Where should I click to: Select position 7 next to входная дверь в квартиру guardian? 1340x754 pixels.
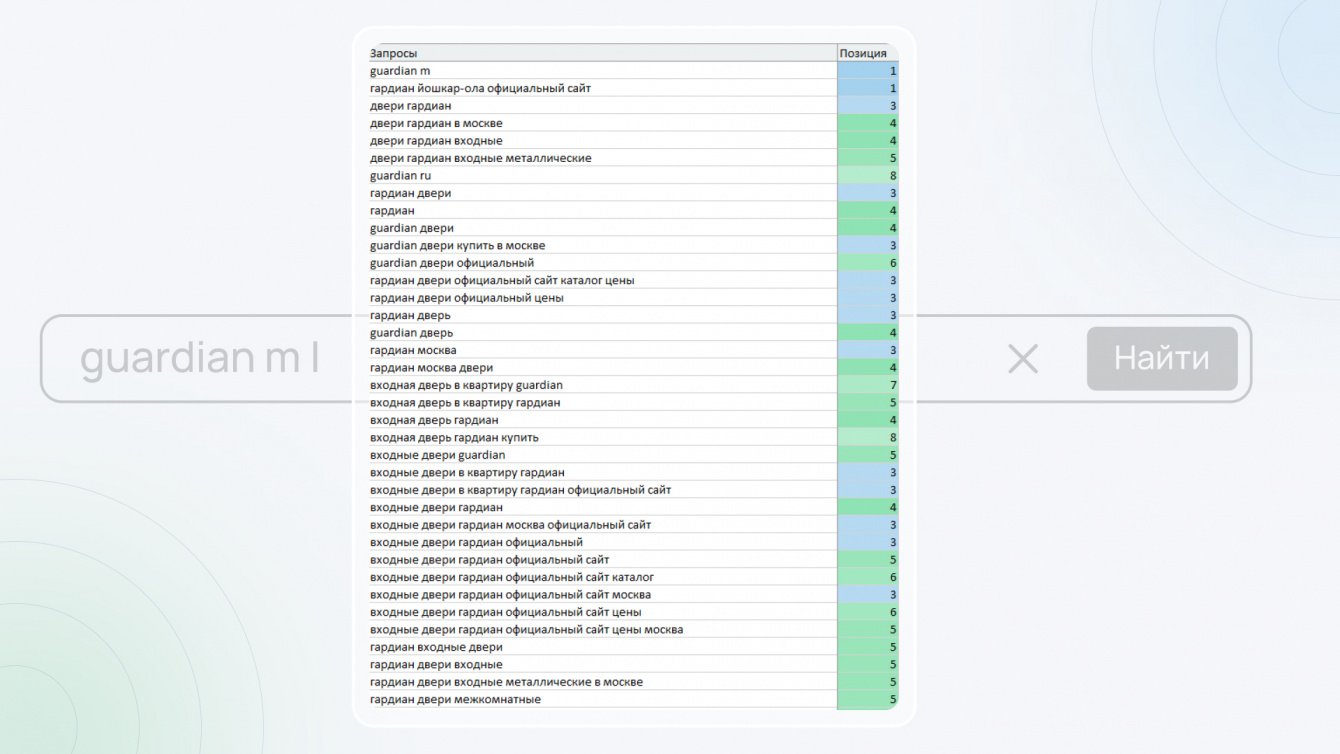867,385
